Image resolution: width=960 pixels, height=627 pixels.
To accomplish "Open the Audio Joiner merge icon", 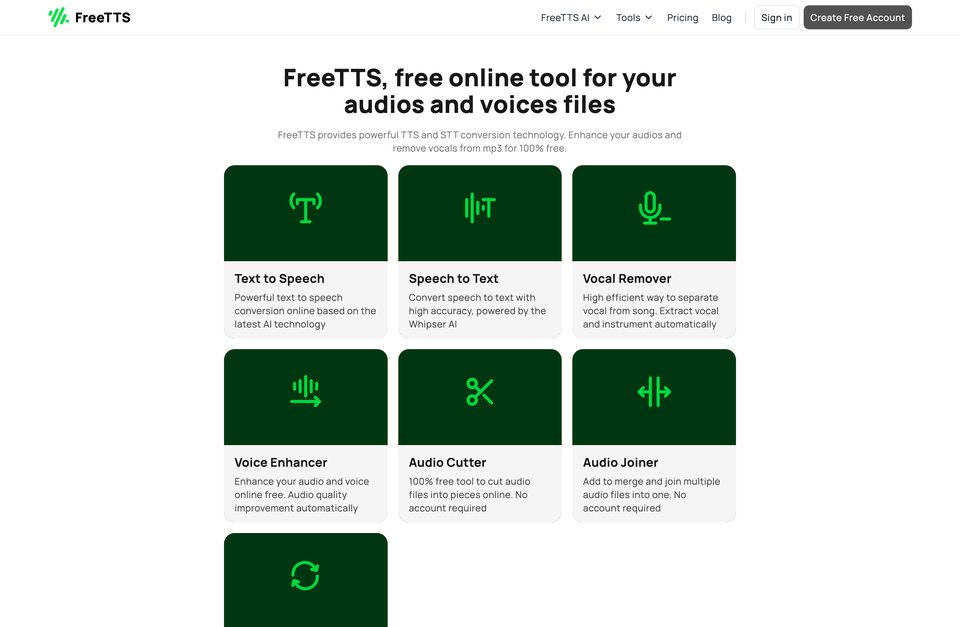I will point(654,392).
